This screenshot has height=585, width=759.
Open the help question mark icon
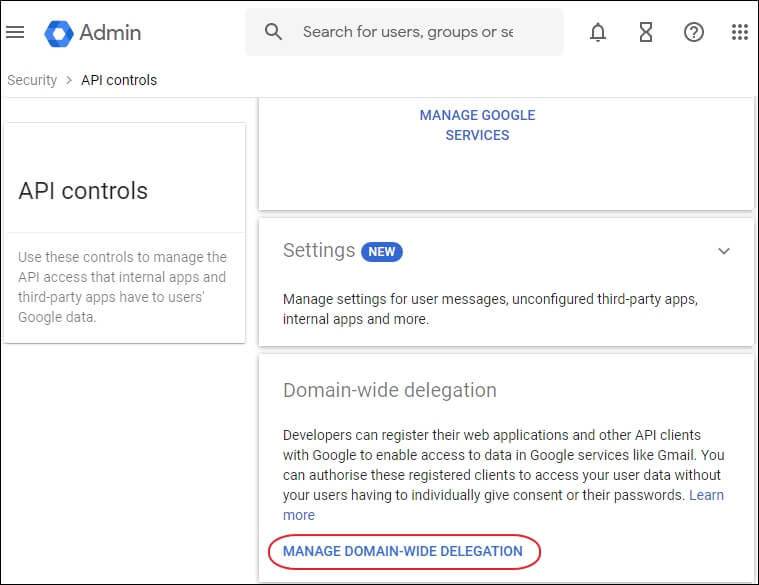(694, 32)
